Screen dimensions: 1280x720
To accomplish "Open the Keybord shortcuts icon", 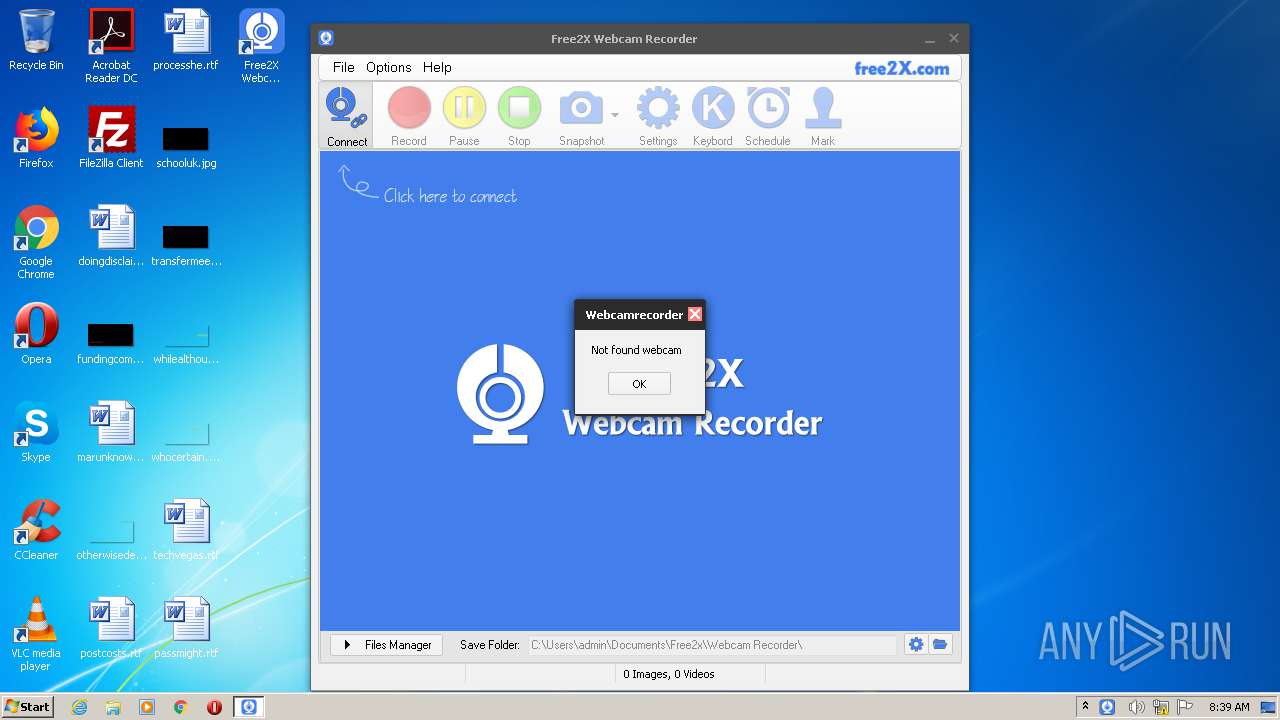I will coord(713,116).
